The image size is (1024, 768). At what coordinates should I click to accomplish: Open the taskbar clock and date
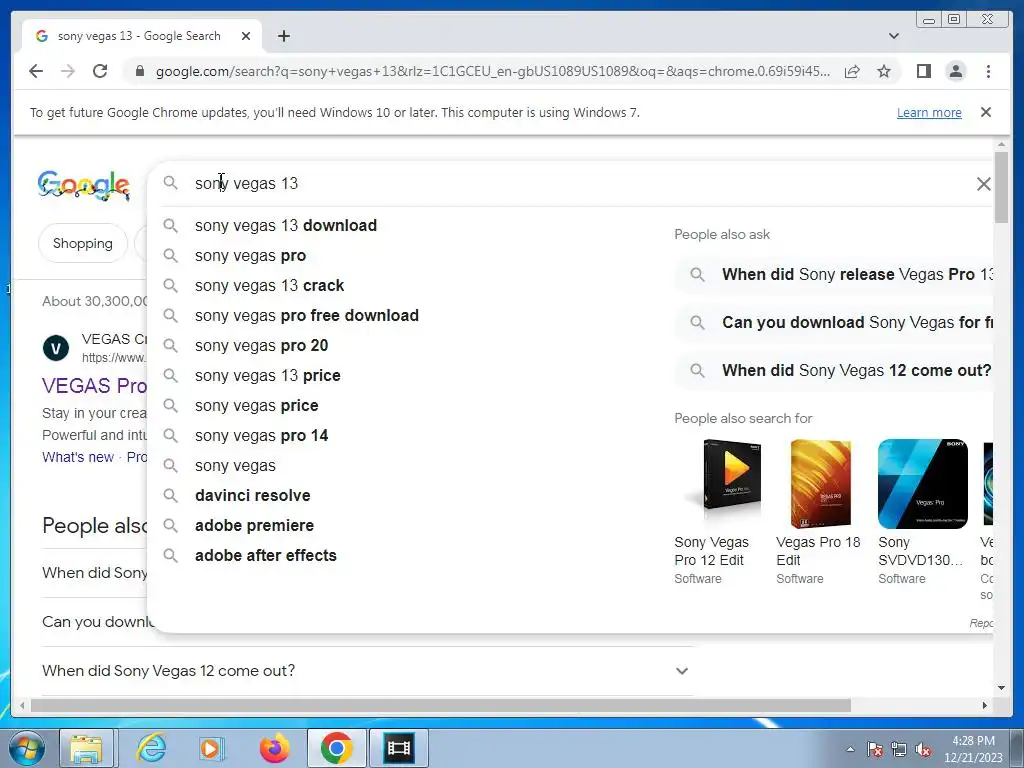[x=973, y=749]
